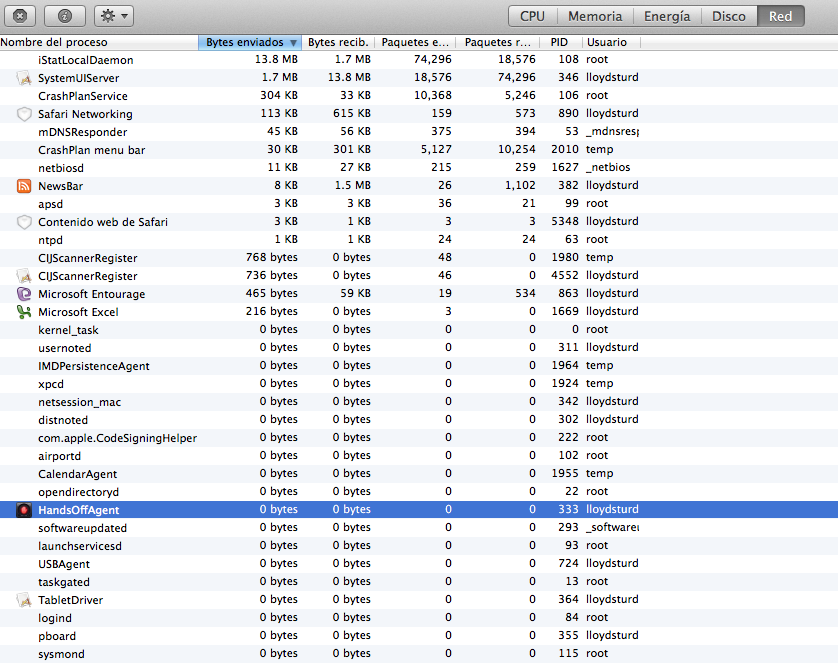Image resolution: width=838 pixels, height=664 pixels.
Task: Click the HandsOffAgent red icon
Action: pos(24,510)
